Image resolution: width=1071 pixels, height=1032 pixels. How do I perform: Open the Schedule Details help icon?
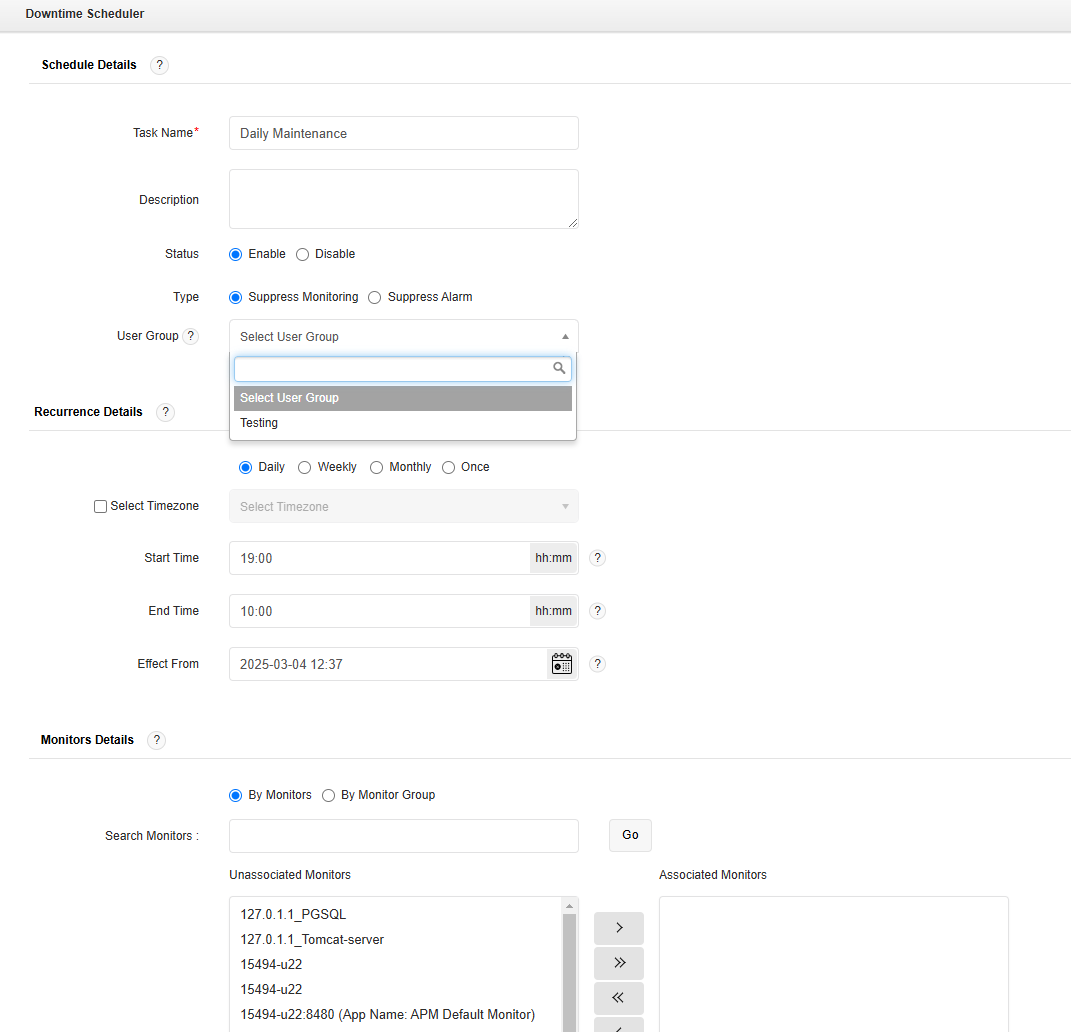159,65
